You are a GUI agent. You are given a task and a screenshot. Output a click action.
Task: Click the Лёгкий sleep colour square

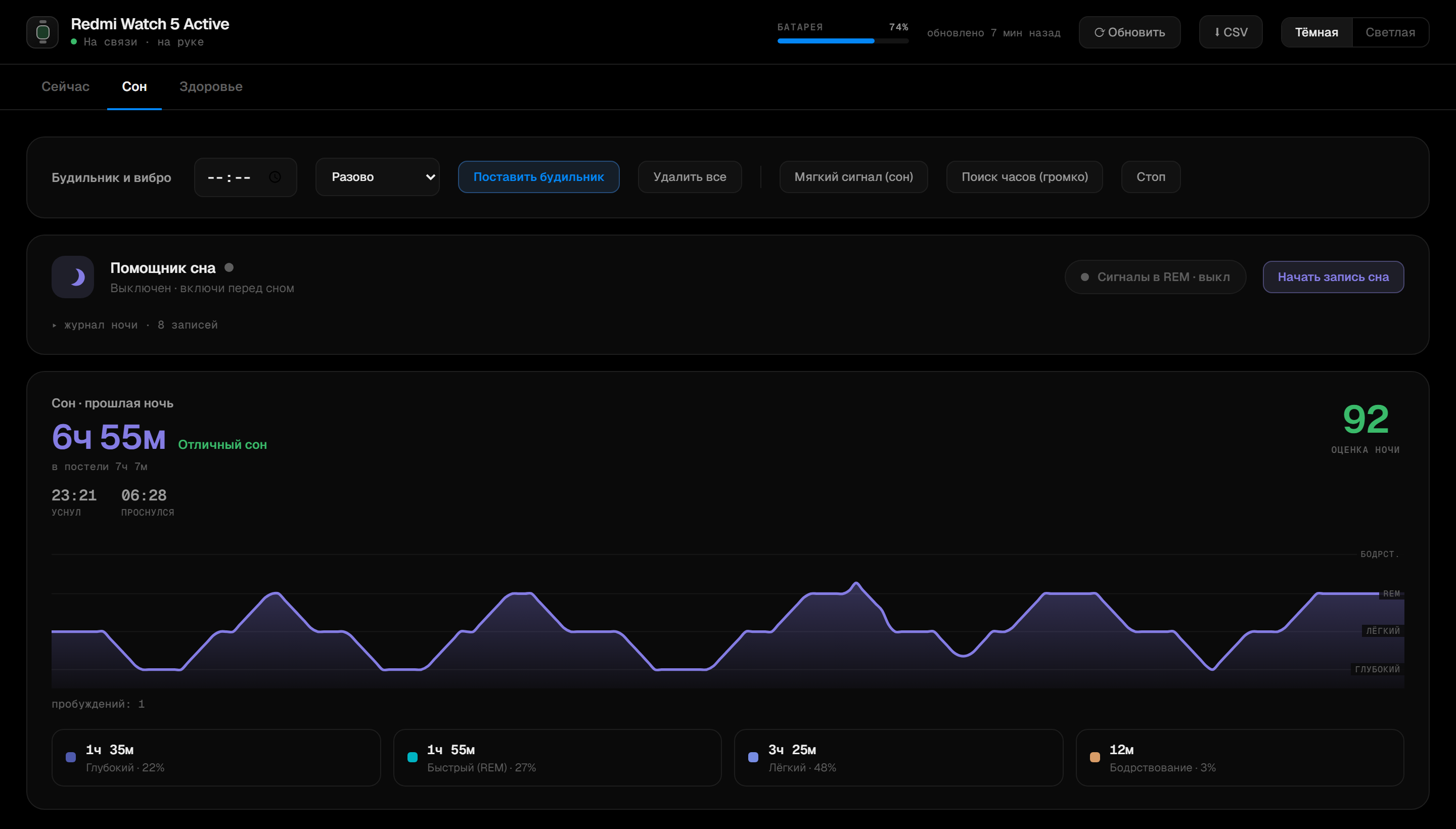click(x=753, y=757)
